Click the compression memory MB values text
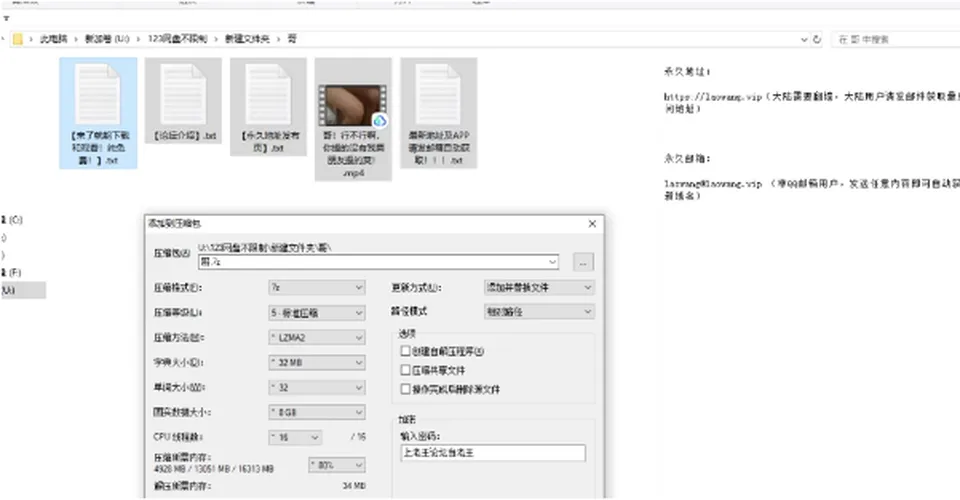Viewport: 960px width, 500px height. click(214, 469)
